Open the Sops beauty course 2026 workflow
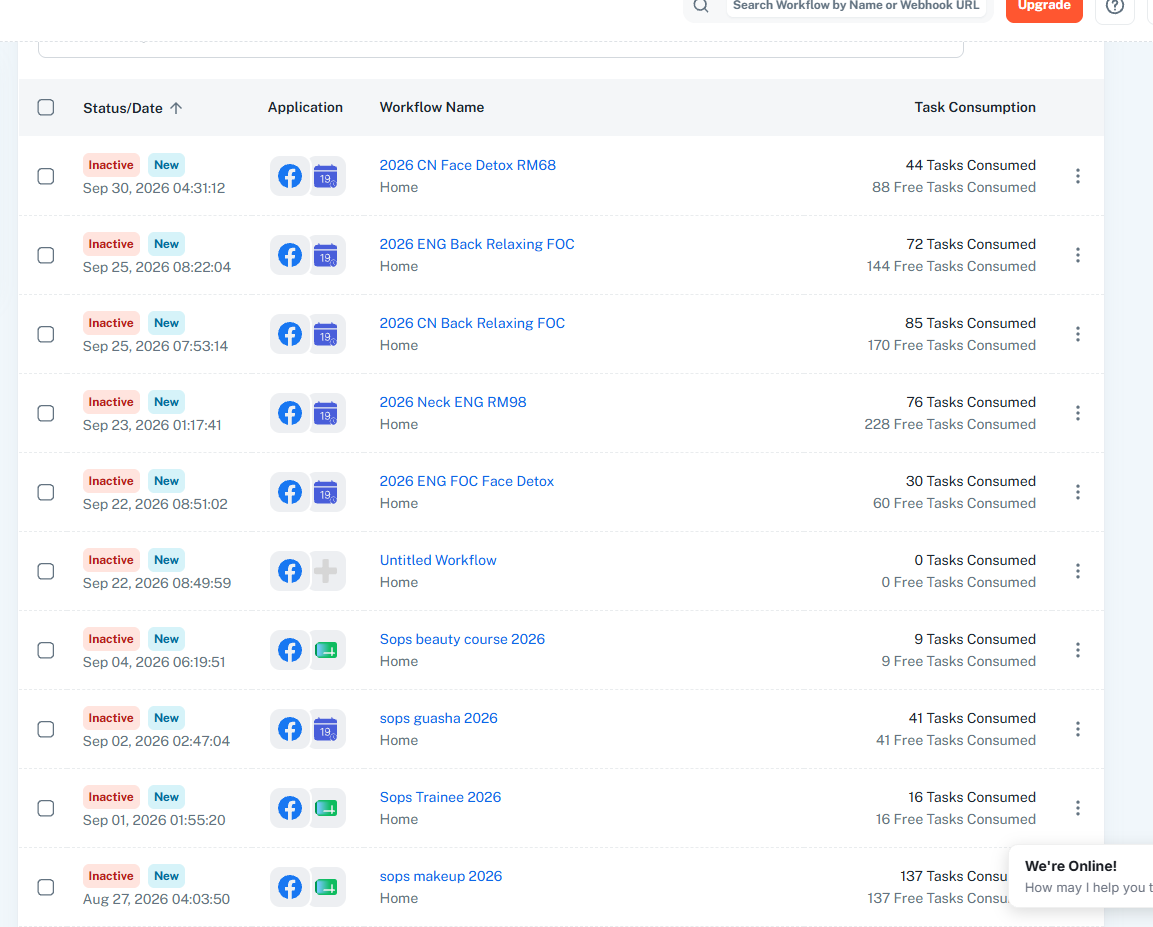The image size is (1153, 927). point(463,640)
